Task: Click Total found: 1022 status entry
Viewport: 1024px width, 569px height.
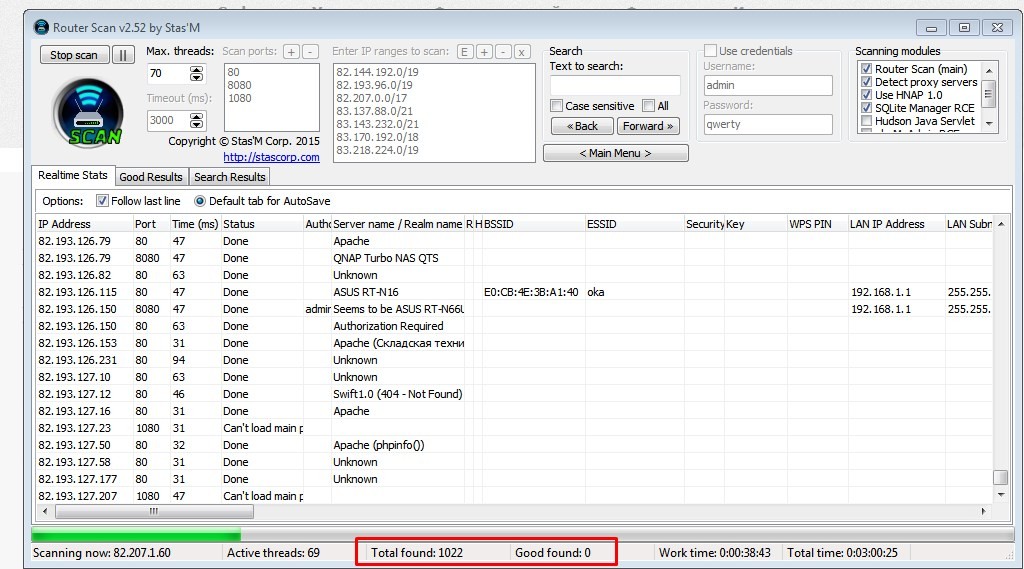Action: tap(417, 553)
